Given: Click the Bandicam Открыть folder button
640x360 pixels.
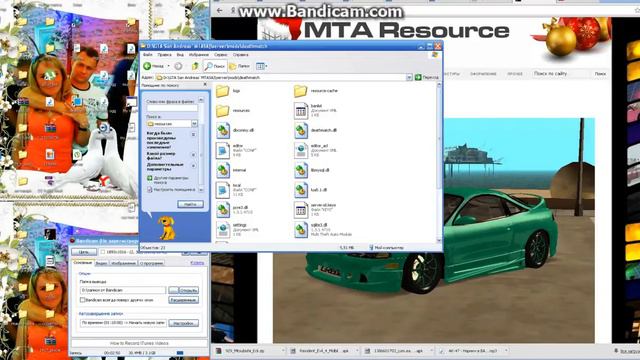Looking at the screenshot, I should 189,290.
